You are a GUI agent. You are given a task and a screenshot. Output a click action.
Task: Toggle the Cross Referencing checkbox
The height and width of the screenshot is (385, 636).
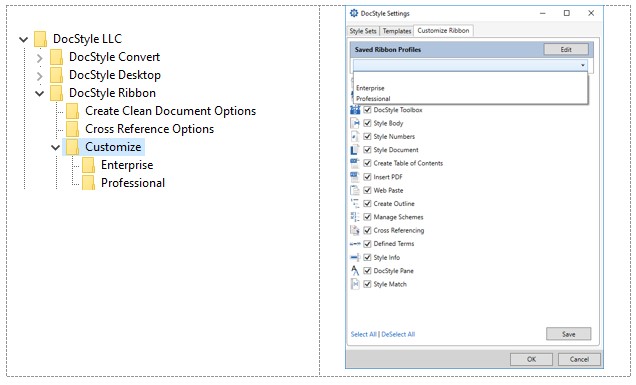367,230
